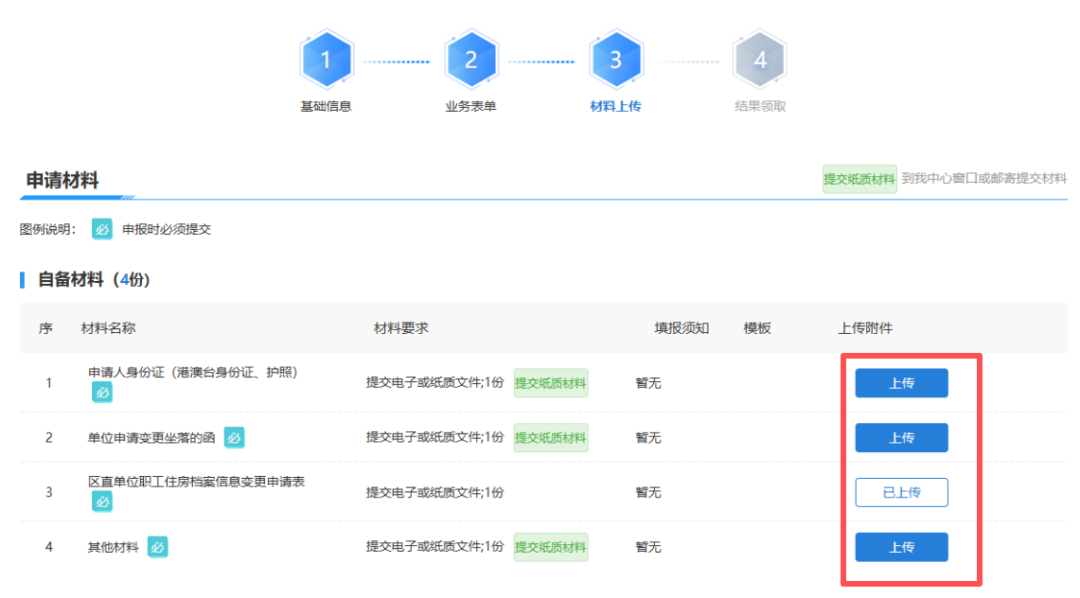Viewport: 1080px width, 598px height.
Task: Return to the 基础信息 step label
Action: (326, 106)
